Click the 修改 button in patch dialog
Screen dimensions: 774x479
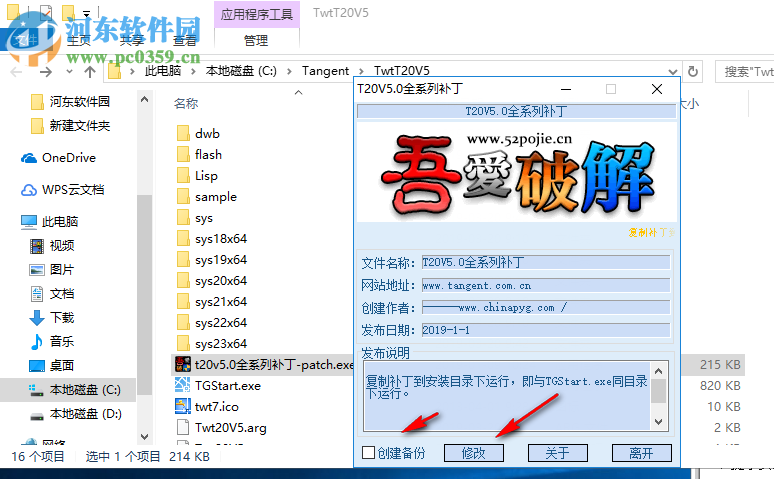[x=474, y=453]
